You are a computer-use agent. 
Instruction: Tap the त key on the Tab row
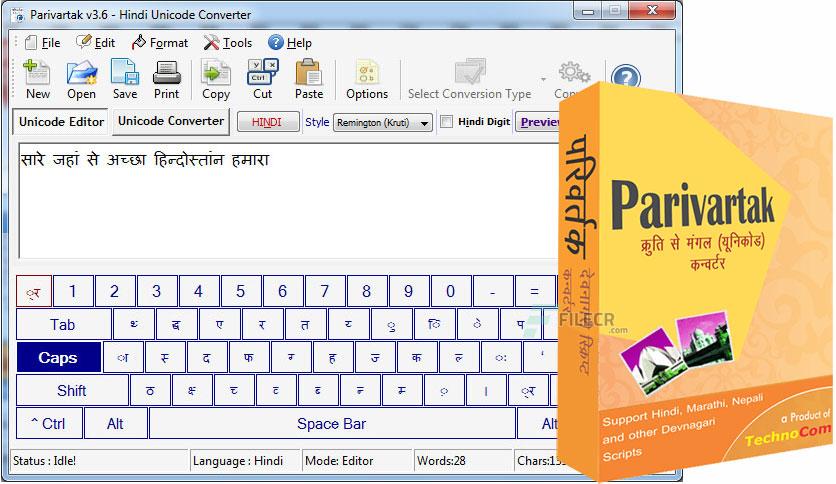(305, 325)
